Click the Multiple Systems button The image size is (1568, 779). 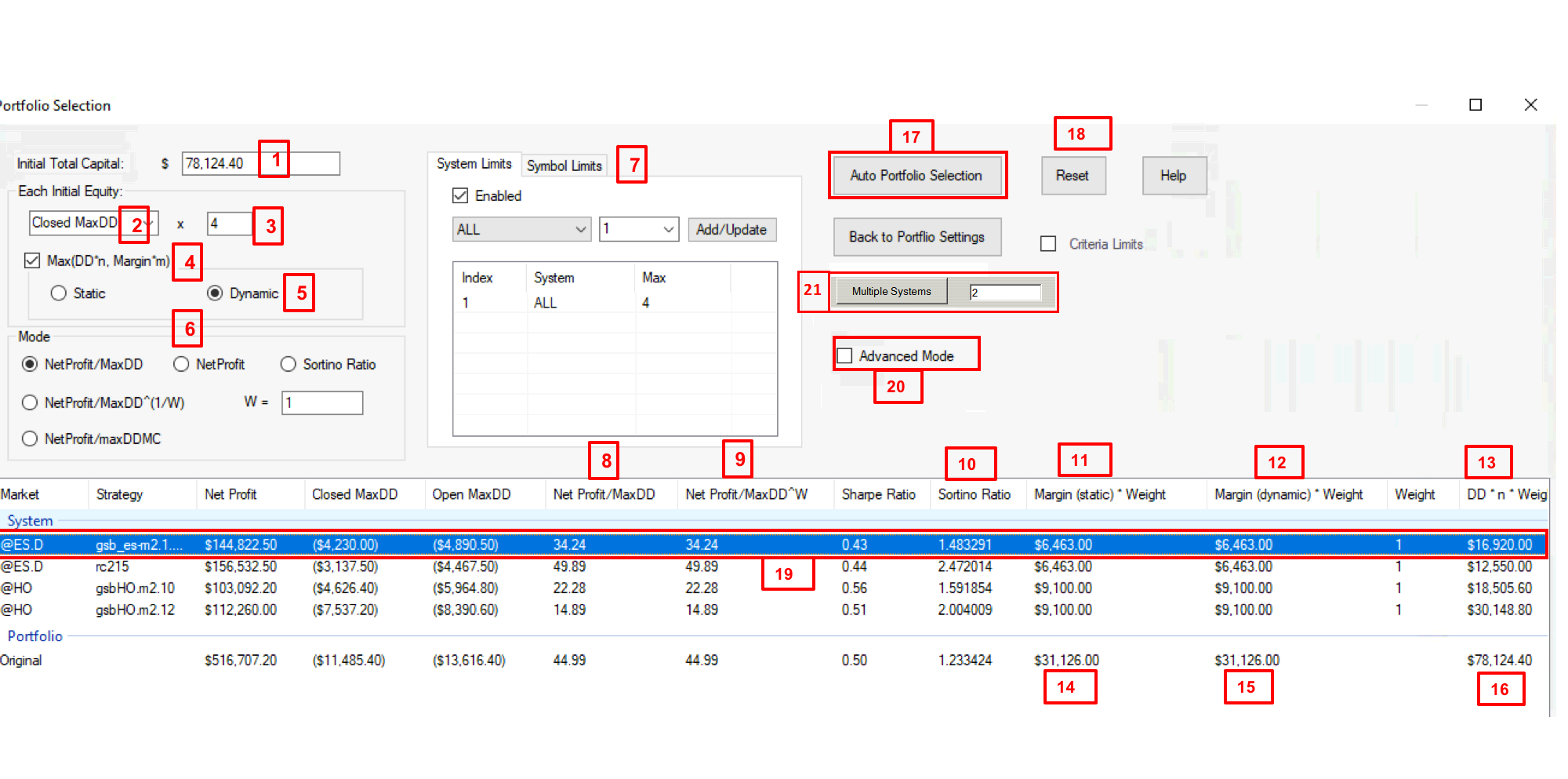click(x=891, y=292)
